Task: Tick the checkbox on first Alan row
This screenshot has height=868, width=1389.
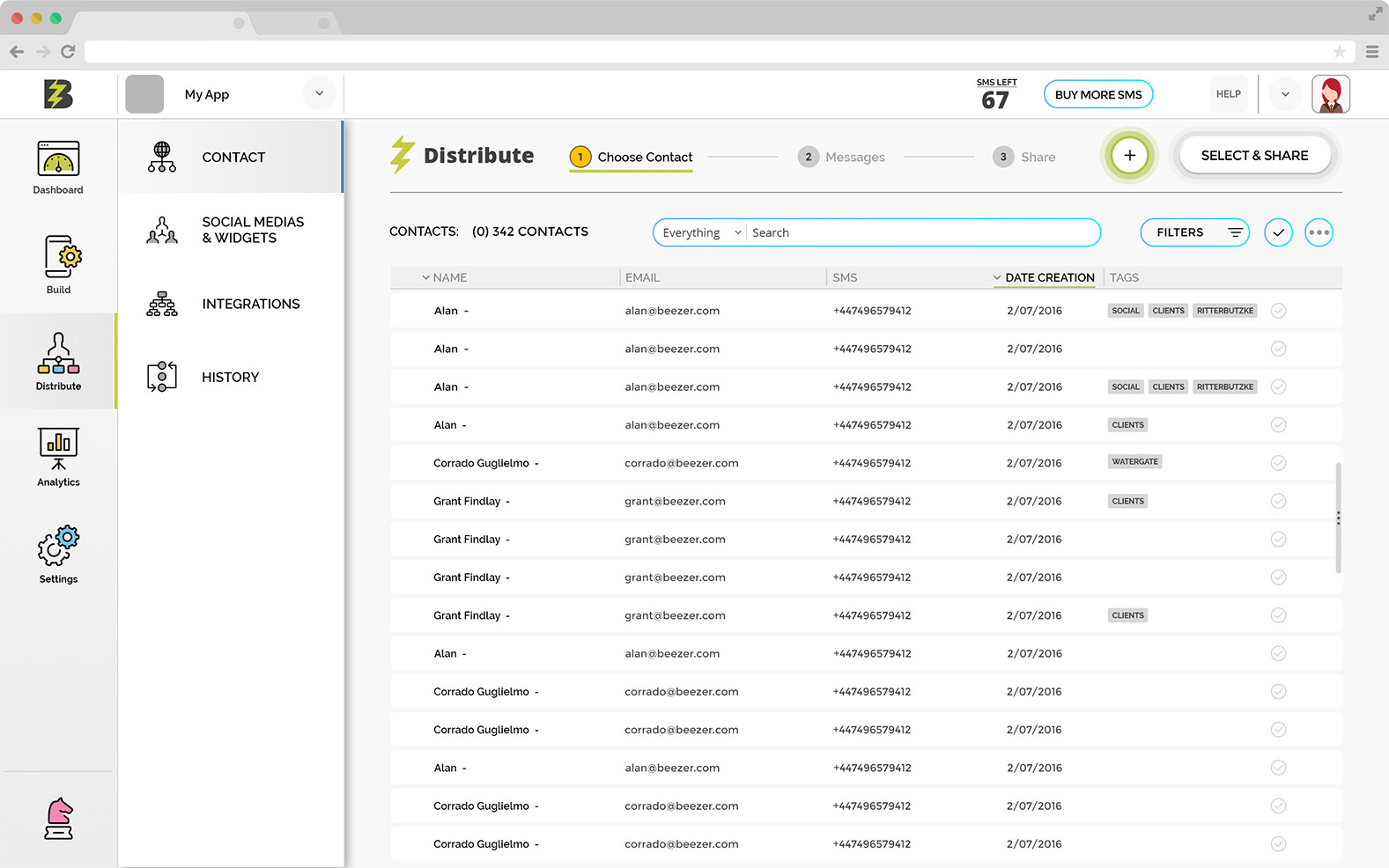Action: (x=1278, y=311)
